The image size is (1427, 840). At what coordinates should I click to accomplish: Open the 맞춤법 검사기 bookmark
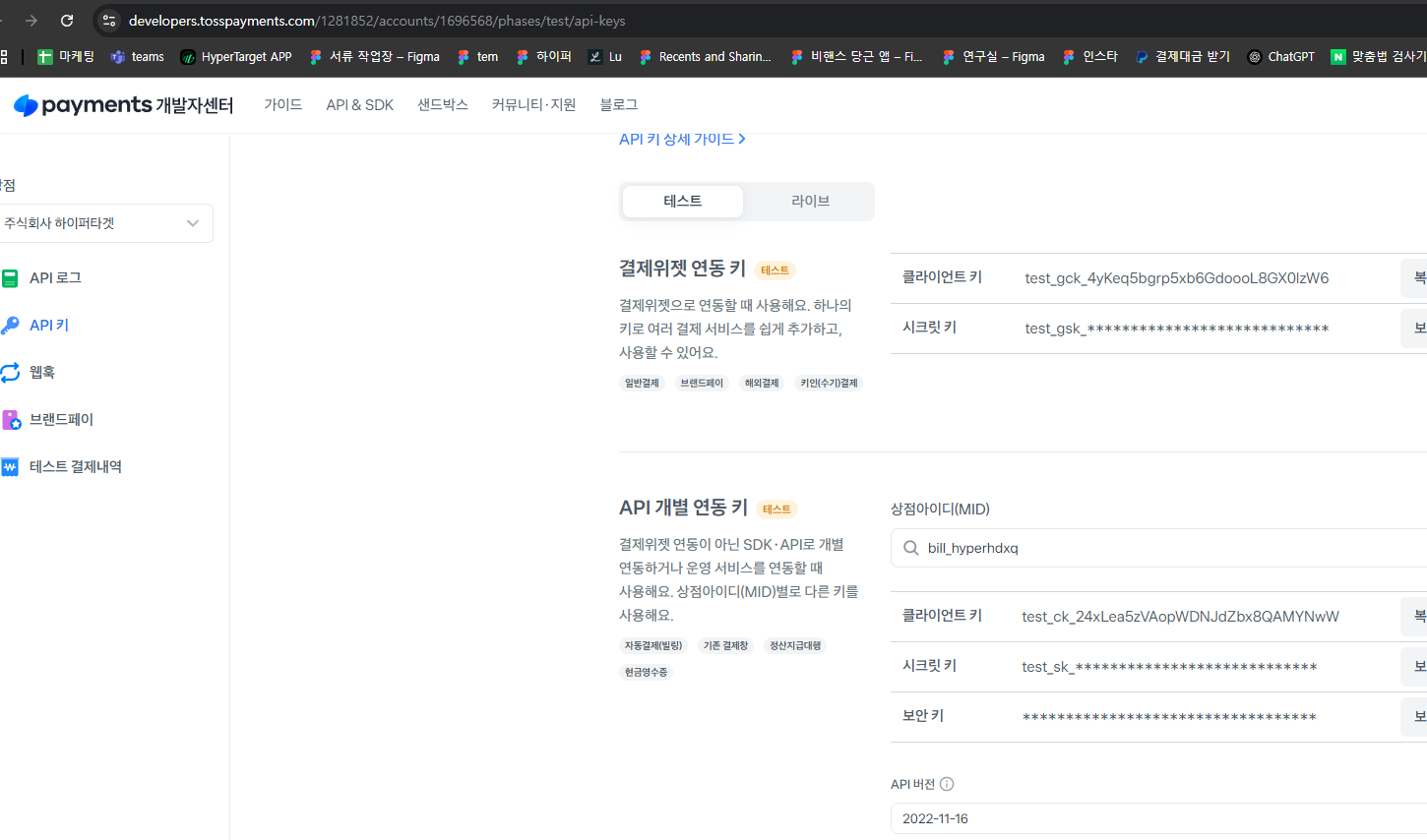click(1378, 56)
